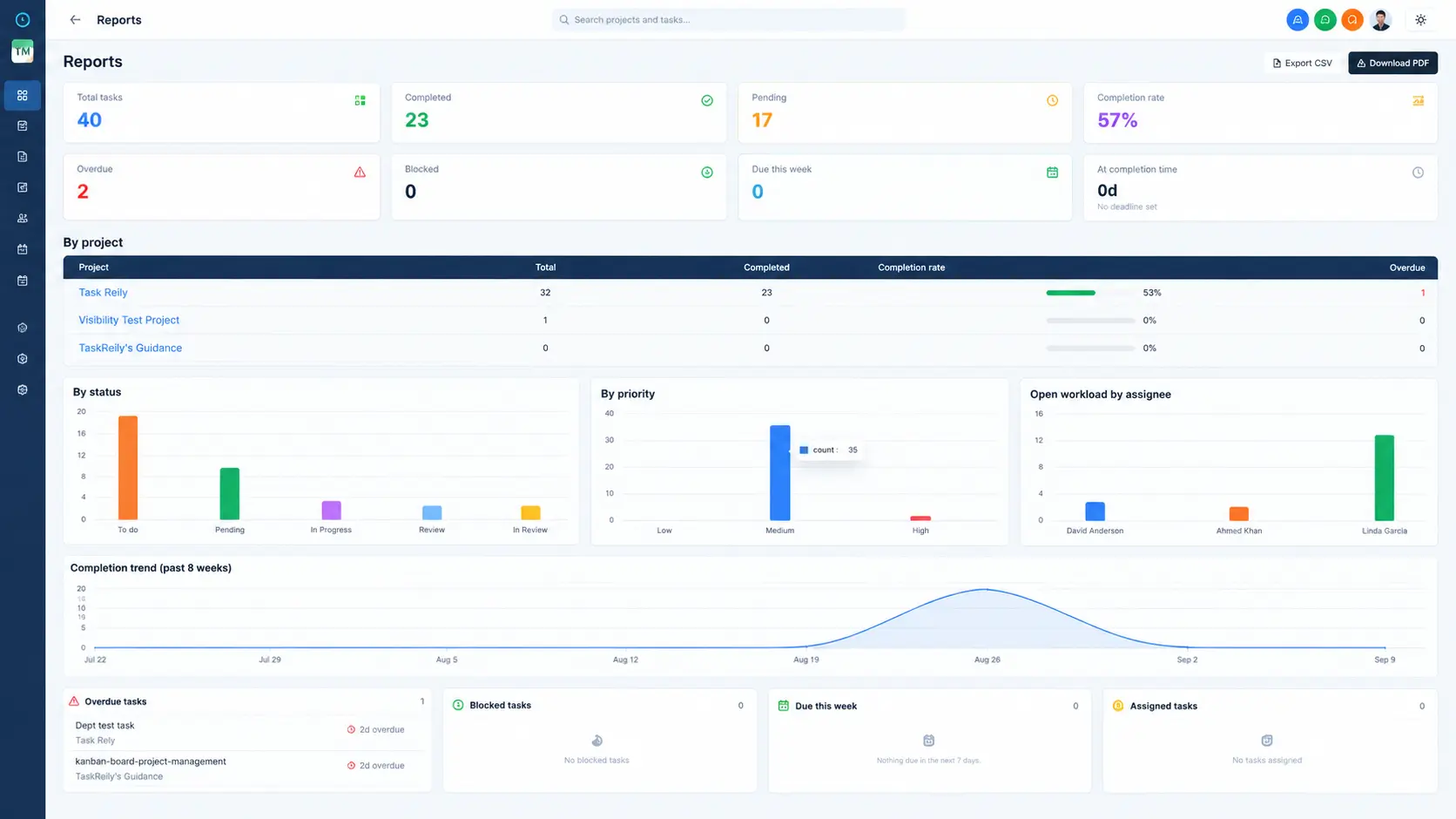The width and height of the screenshot is (1456, 819).
Task: Click the checkmark icon on Completed card
Action: coord(707,101)
